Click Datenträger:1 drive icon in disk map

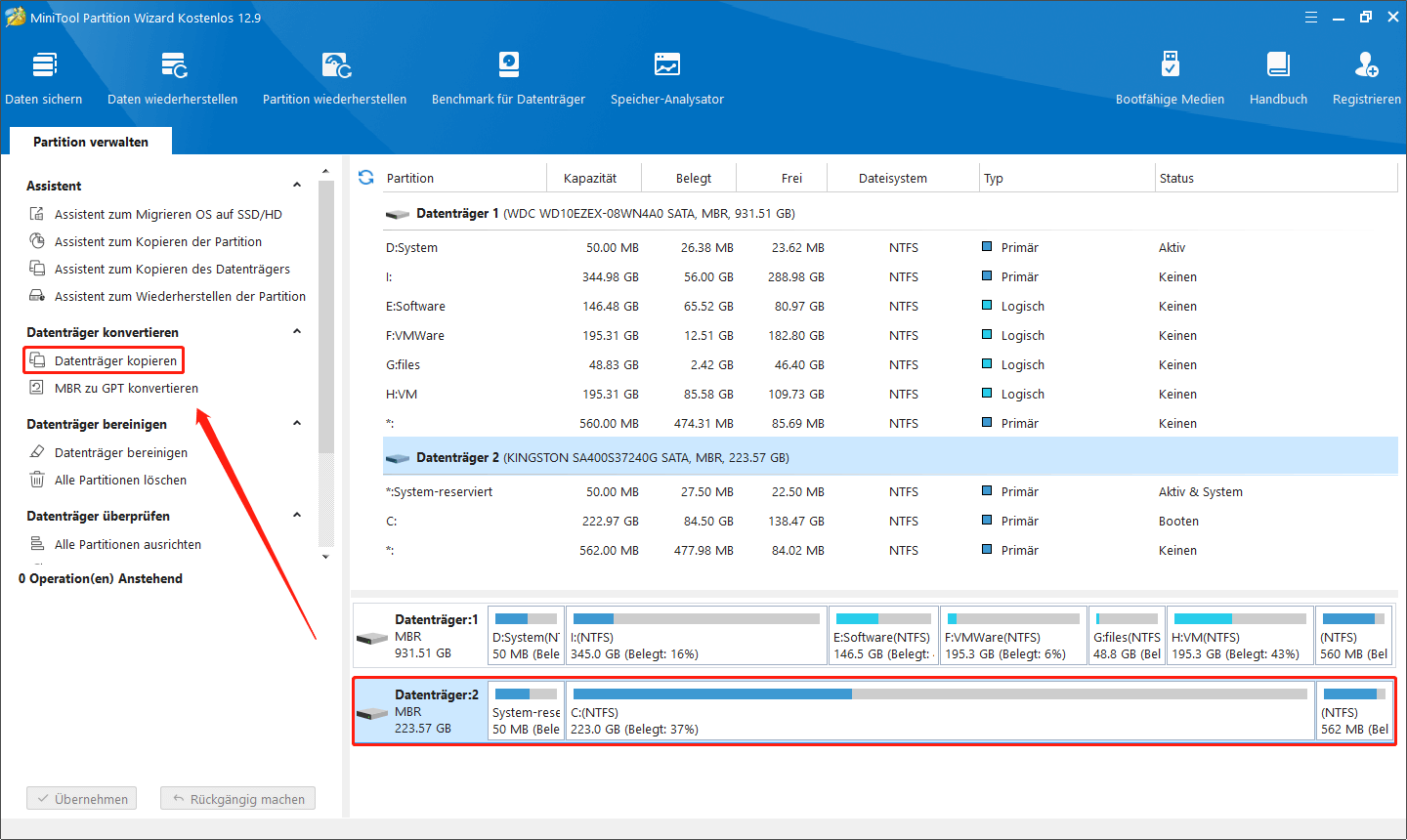[x=372, y=638]
